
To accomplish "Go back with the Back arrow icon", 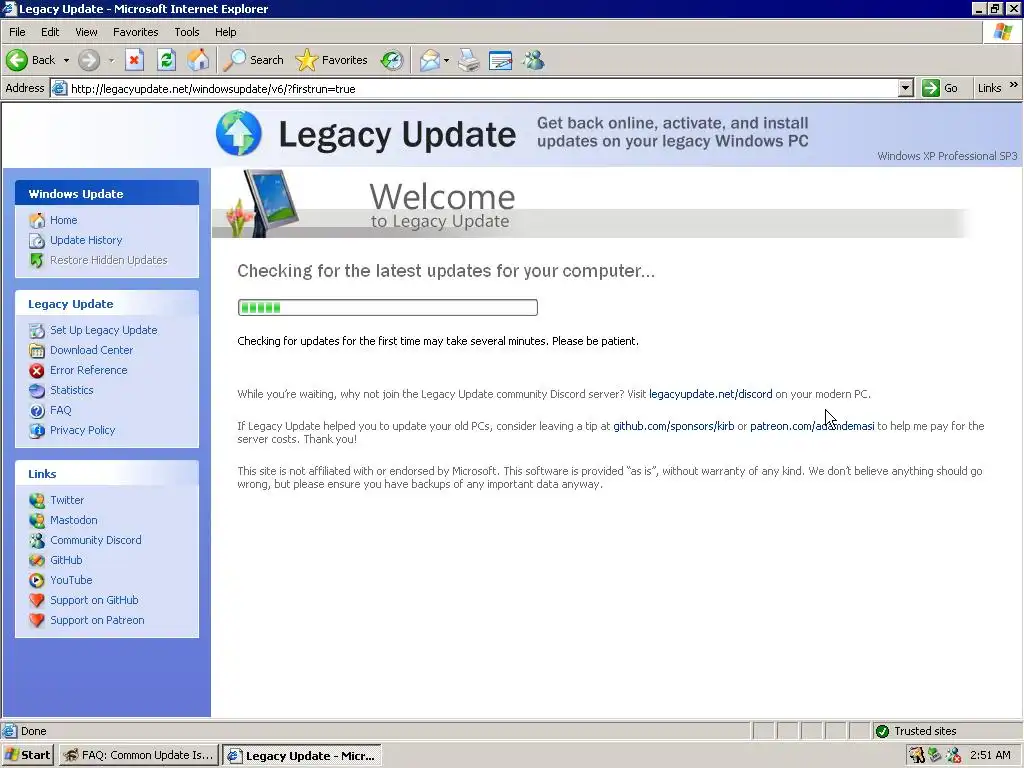I will coord(17,60).
